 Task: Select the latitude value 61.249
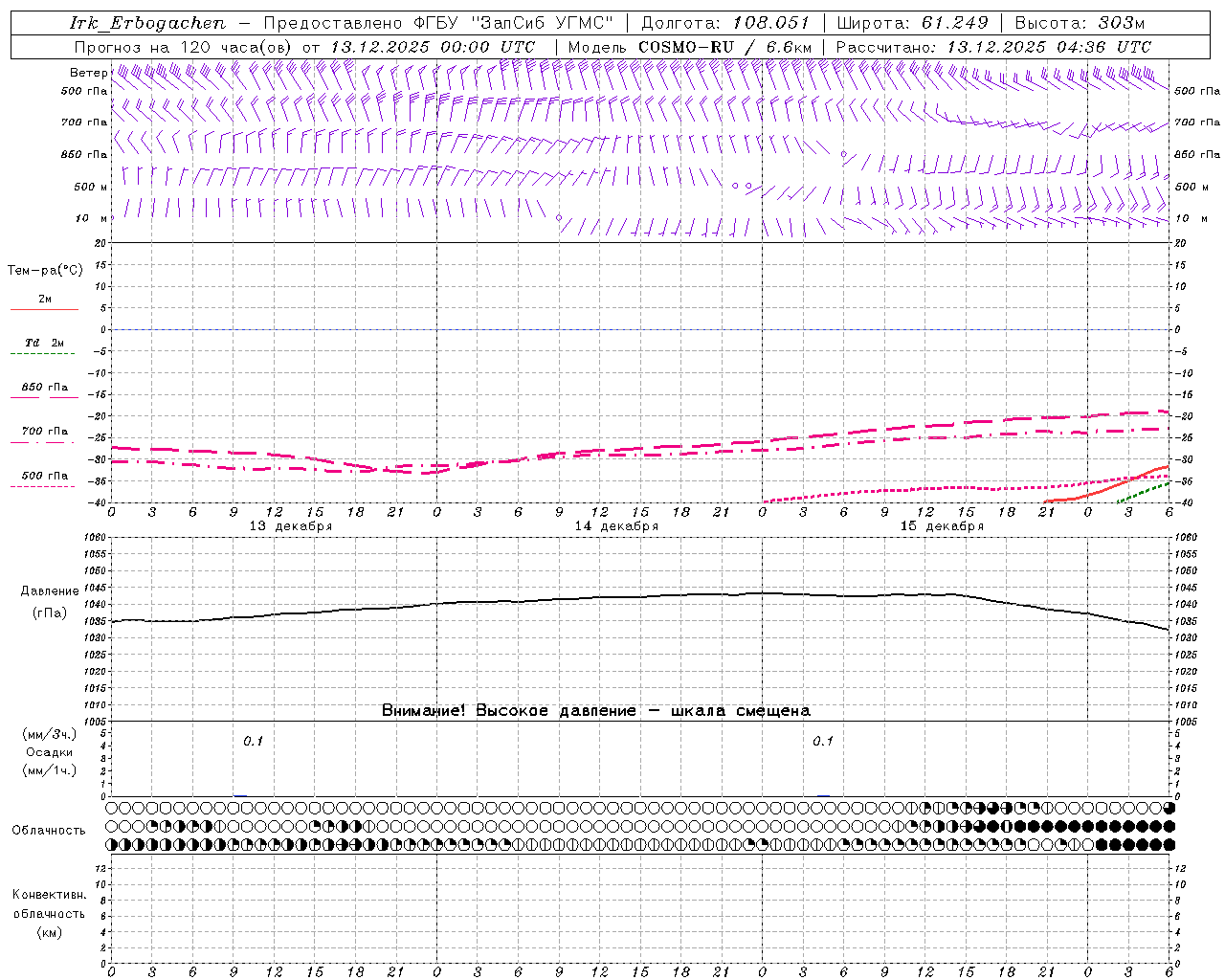[x=954, y=23]
